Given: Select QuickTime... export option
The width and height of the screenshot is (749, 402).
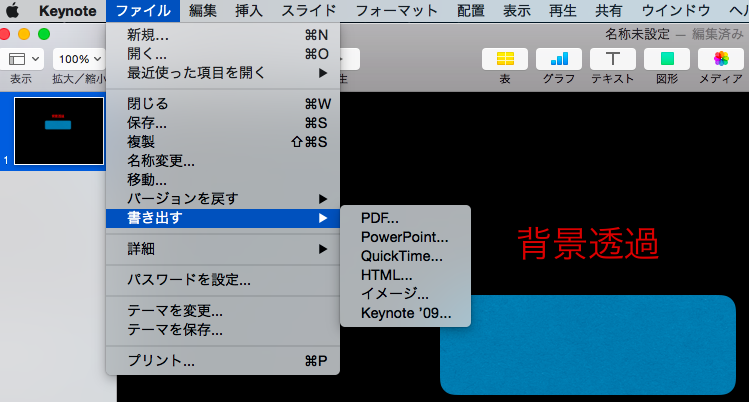Looking at the screenshot, I should coord(401,256).
